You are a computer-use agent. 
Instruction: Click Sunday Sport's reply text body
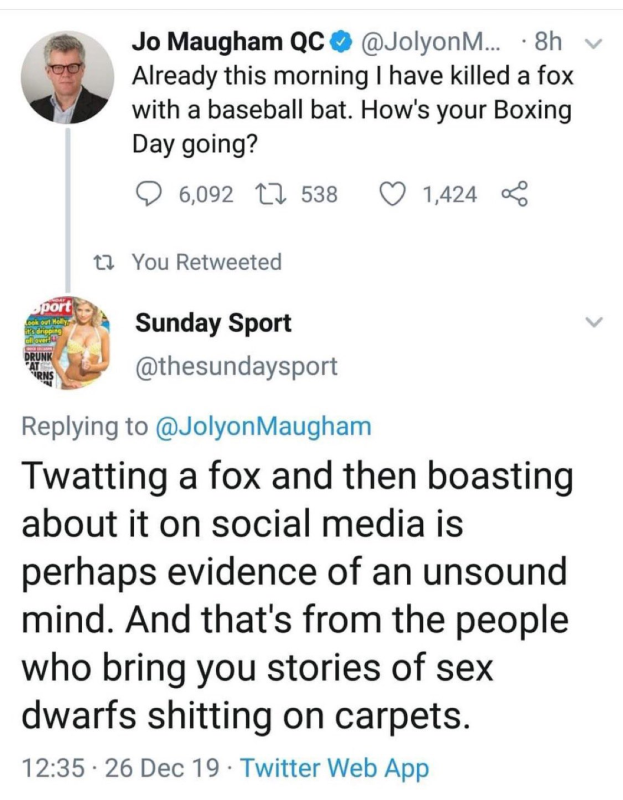click(300, 595)
